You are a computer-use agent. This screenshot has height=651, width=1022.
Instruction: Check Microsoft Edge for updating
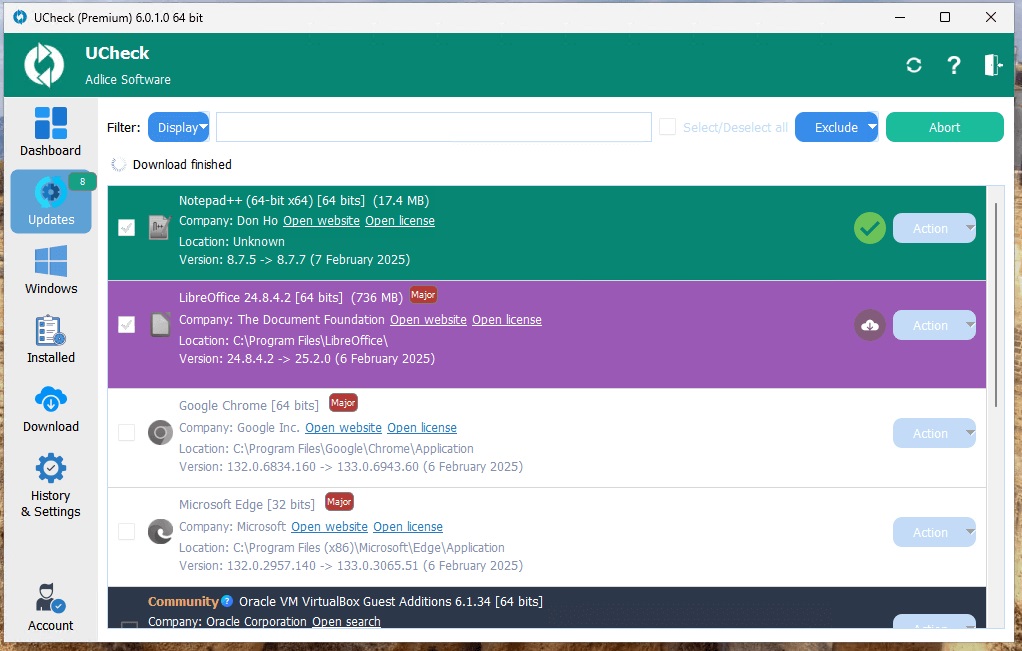[x=126, y=532]
